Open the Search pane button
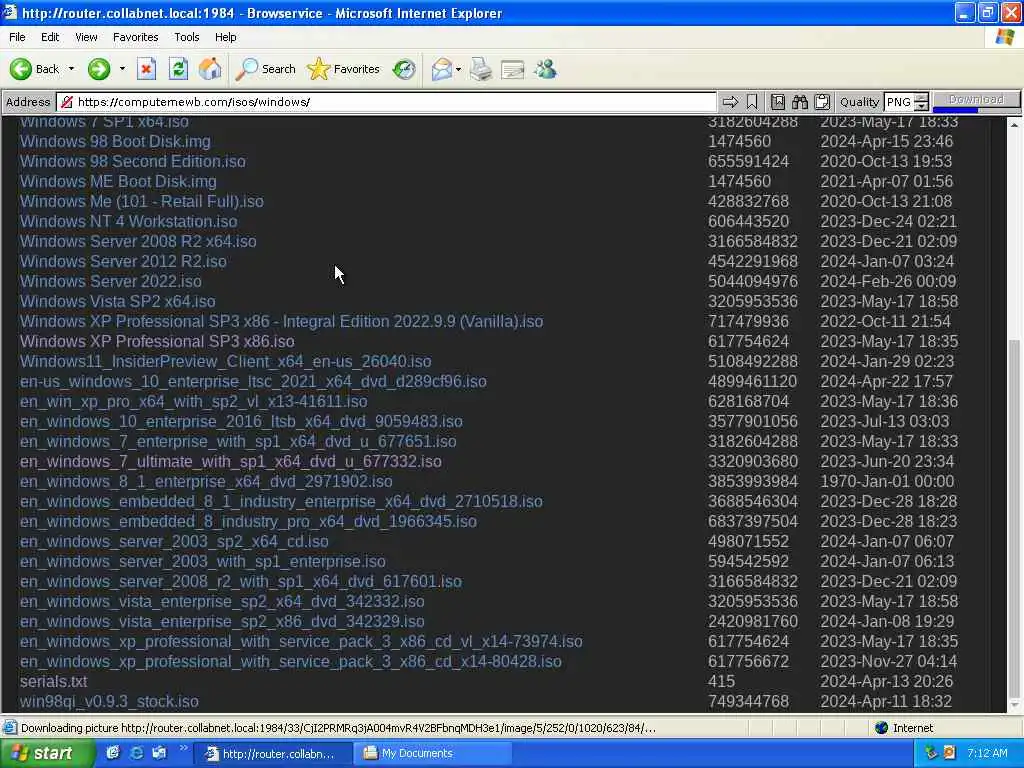This screenshot has width=1024, height=768. tap(265, 69)
